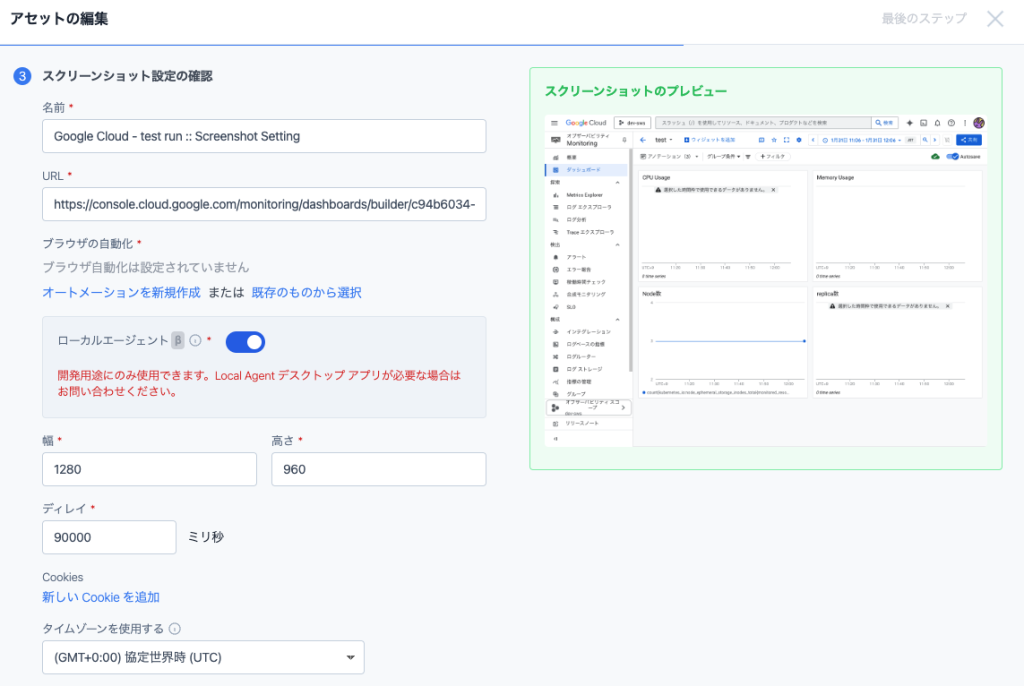Choose 既存のものから選択 link
Screen dimensions: 1024x686
[x=306, y=292]
